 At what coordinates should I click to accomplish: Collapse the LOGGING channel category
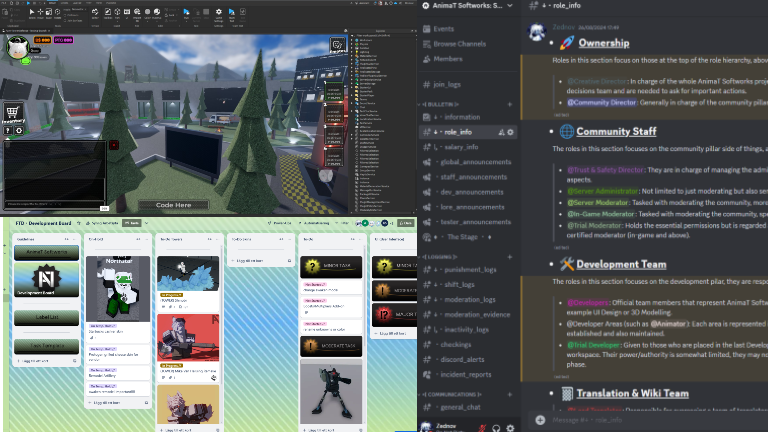tap(441, 255)
